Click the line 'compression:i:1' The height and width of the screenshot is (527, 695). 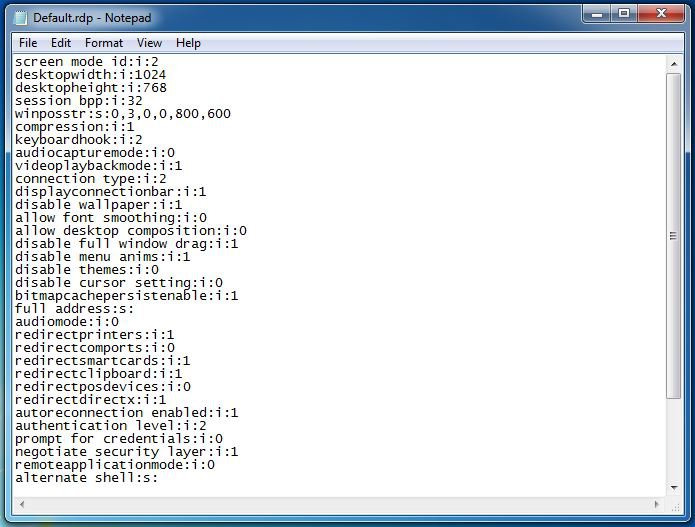74,127
